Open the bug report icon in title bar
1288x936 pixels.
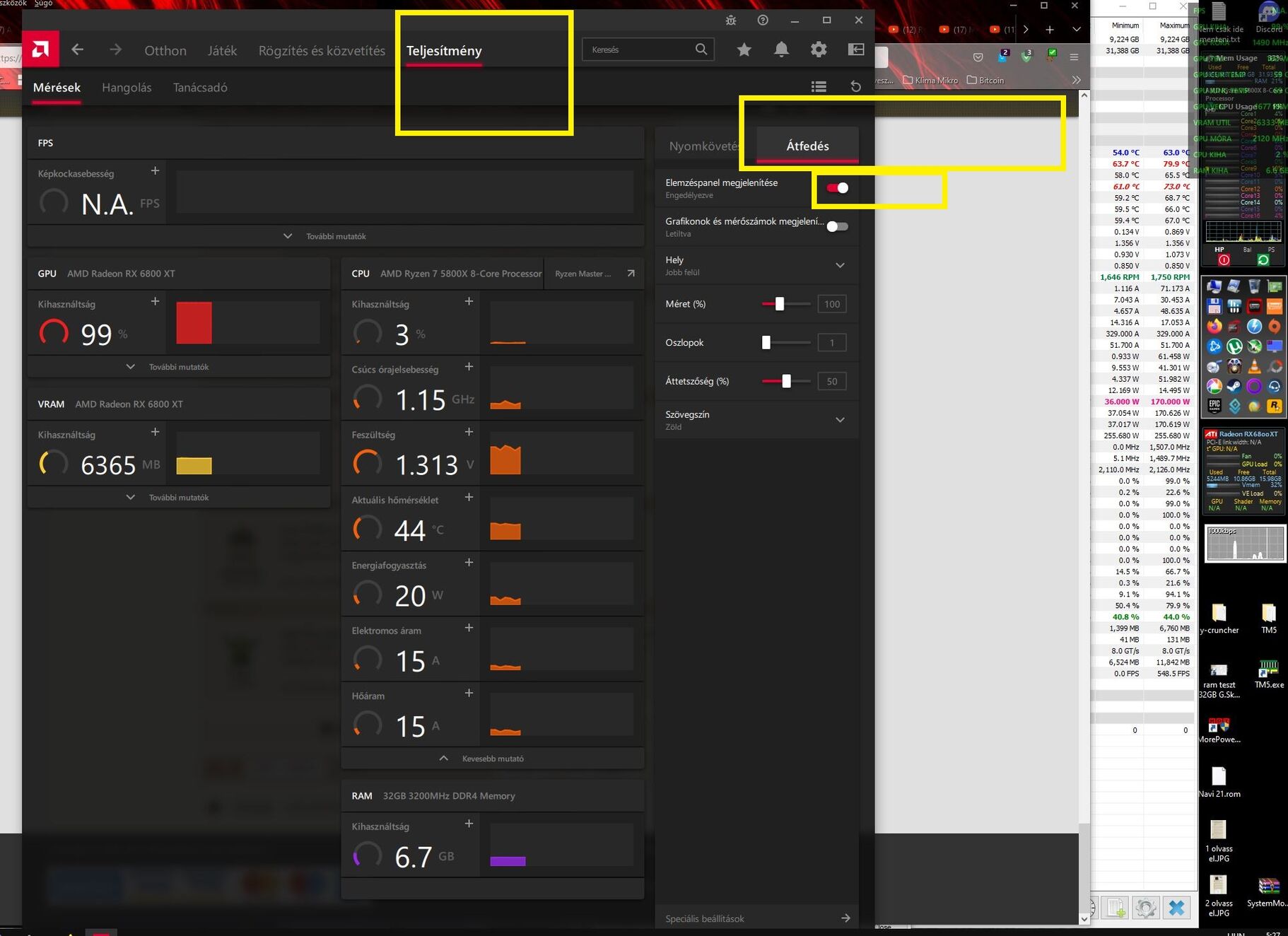pyautogui.click(x=731, y=21)
